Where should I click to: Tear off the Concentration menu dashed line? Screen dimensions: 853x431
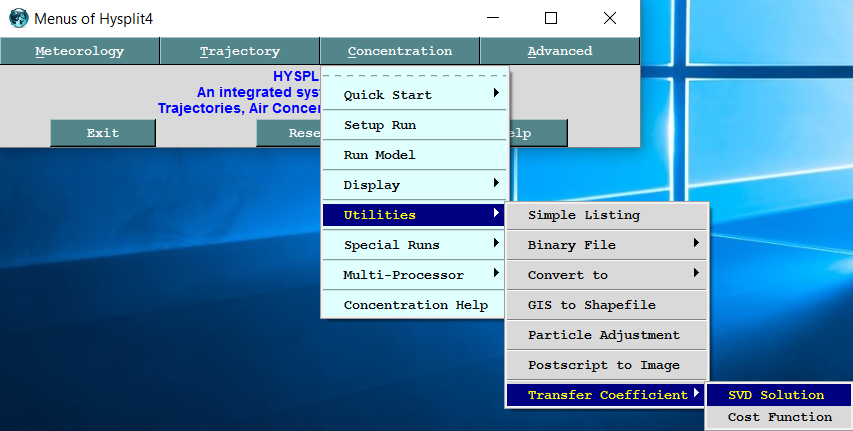[x=415, y=75]
